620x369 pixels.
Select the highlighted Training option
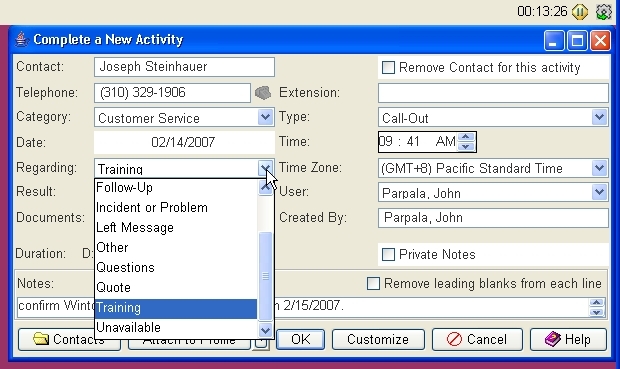coord(176,308)
